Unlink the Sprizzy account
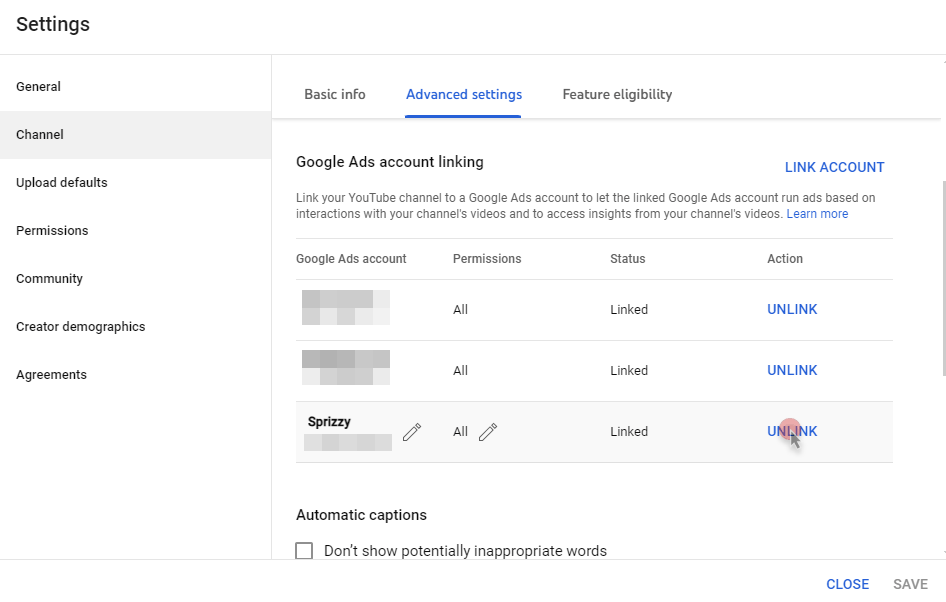 [x=792, y=431]
